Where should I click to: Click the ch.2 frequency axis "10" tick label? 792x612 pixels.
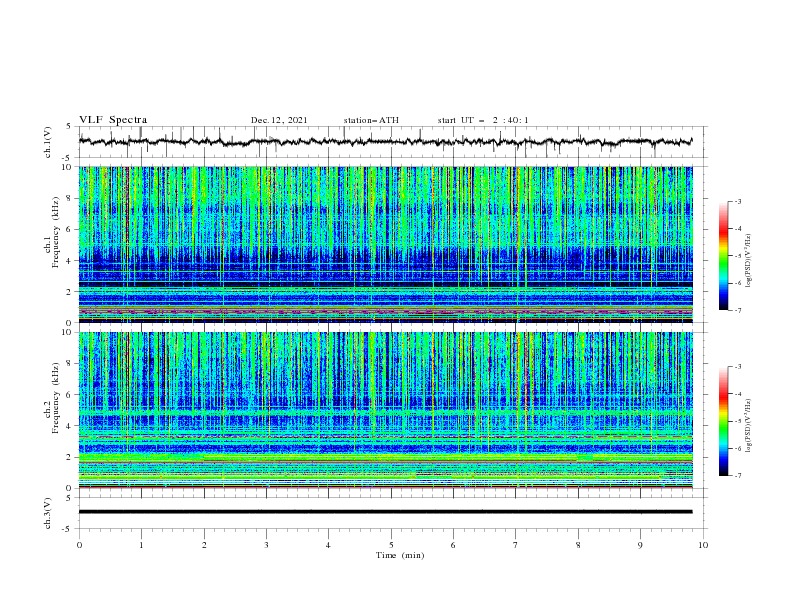[68, 332]
